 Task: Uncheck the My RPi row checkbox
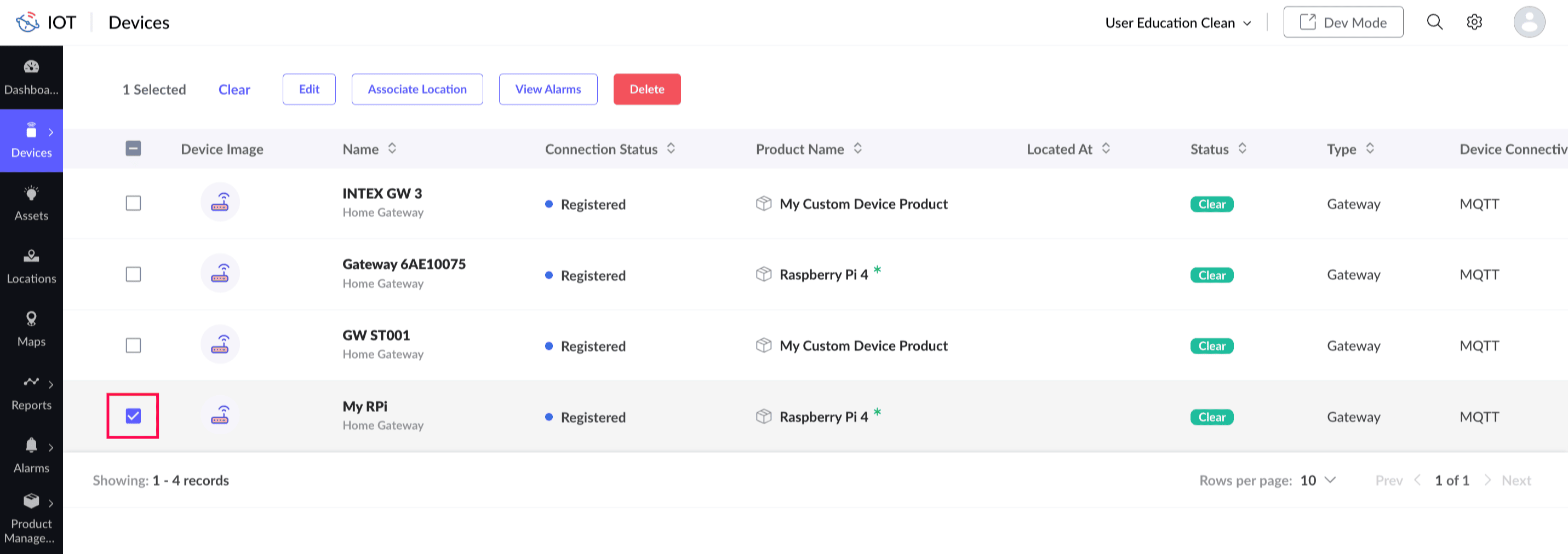[133, 416]
